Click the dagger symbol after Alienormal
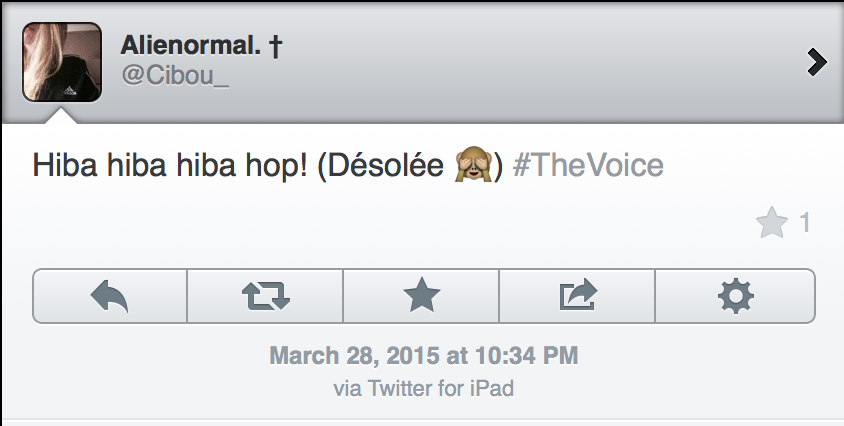Viewport: 844px width, 426px height. [x=273, y=45]
